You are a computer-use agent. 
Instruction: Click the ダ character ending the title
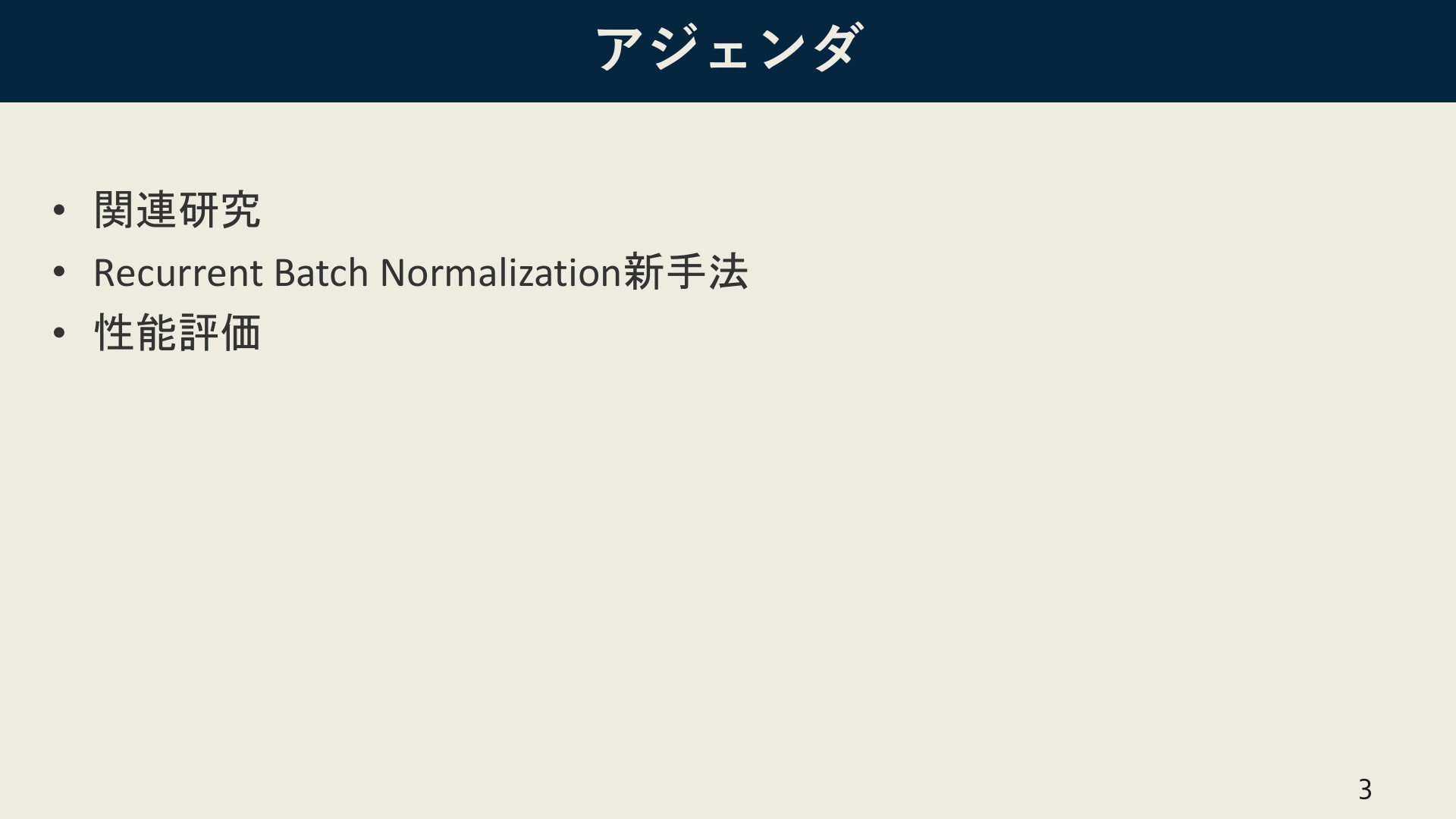pos(838,48)
